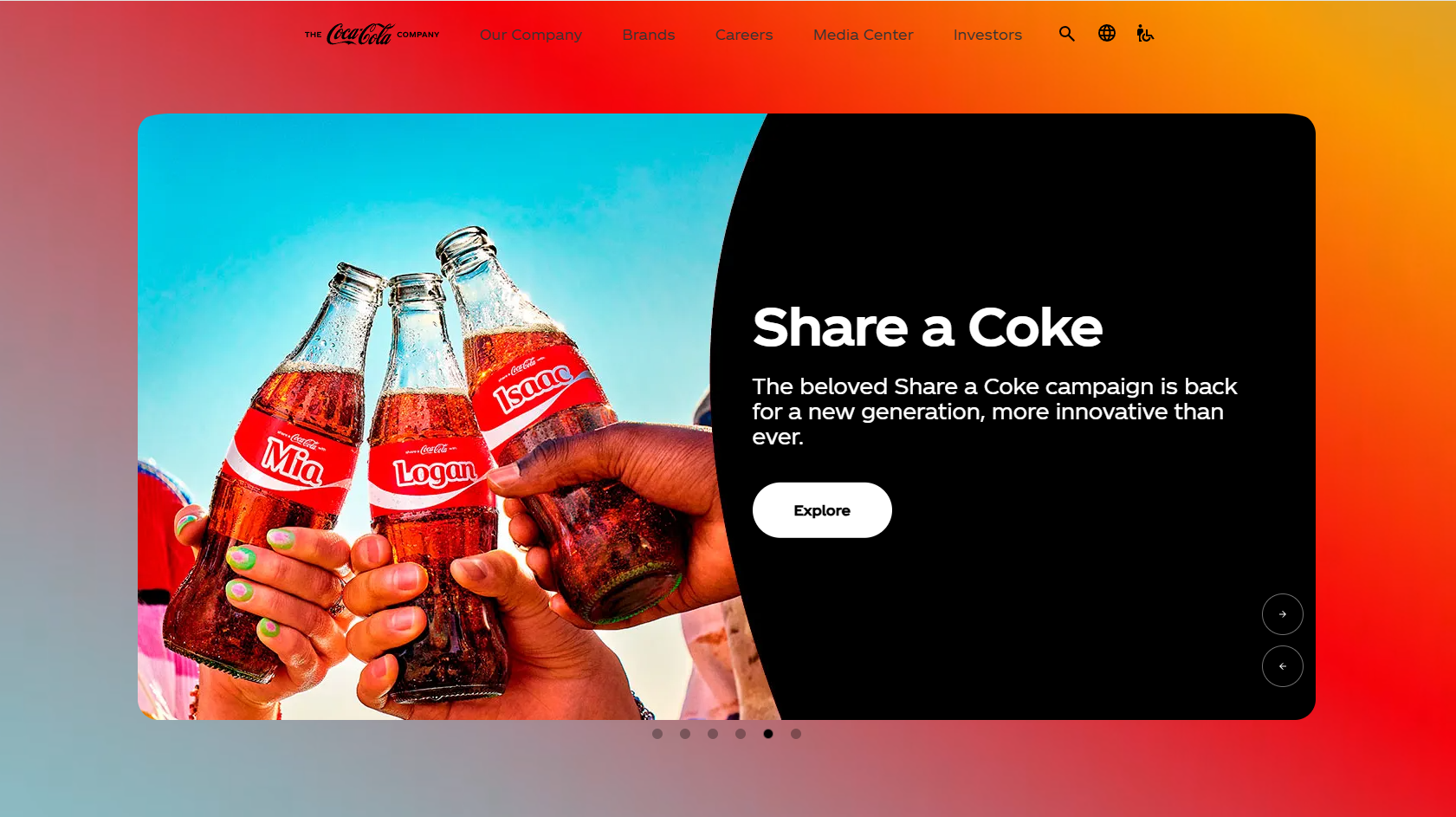The image size is (1456, 817).
Task: Go to previous slide with left arrow
Action: point(1282,666)
